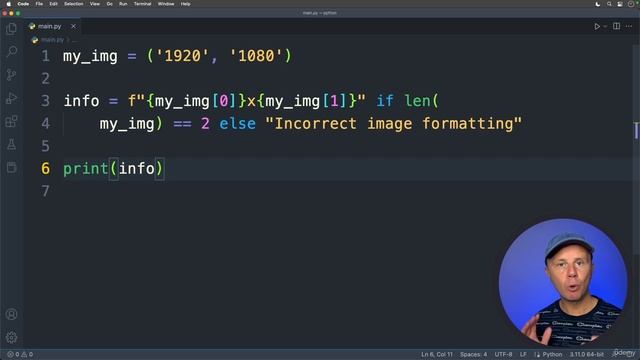640x360 pixels.
Task: Click line number 6 in gutter
Action: (x=45, y=169)
